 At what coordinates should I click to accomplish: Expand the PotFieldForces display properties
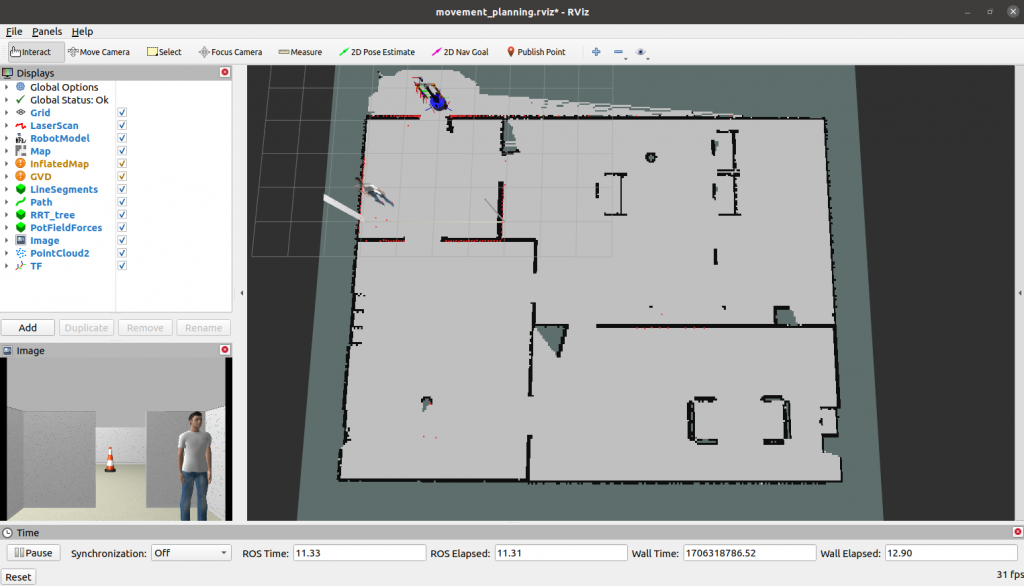click(7, 227)
